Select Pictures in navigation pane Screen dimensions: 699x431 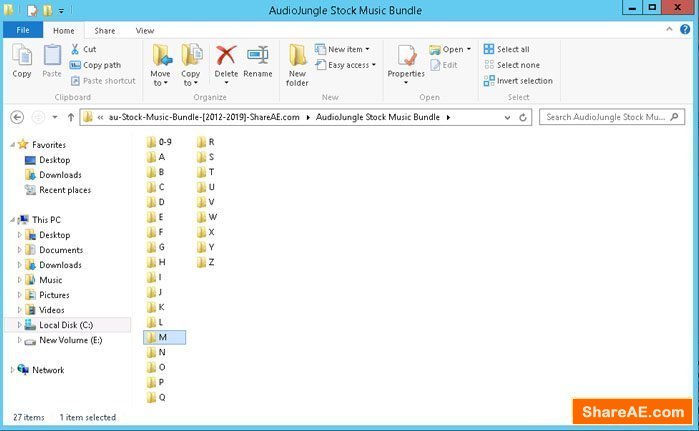click(54, 295)
